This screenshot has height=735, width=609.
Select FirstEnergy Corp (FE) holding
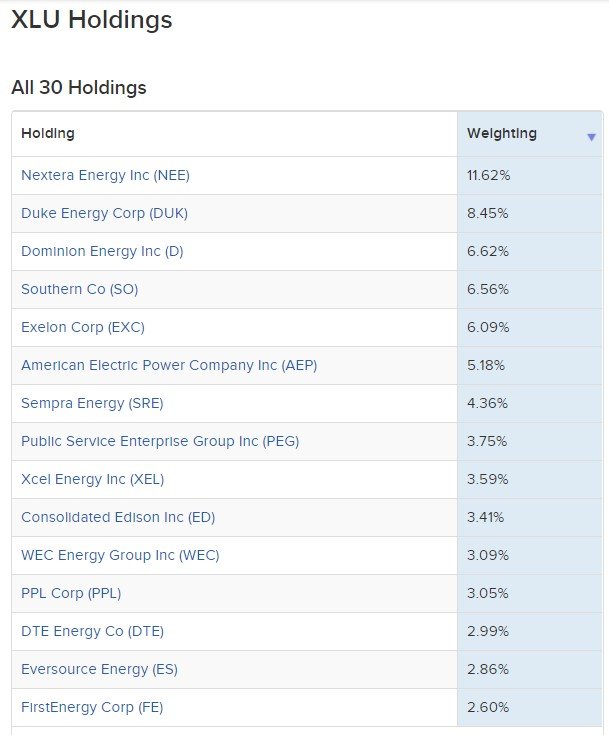pyautogui.click(x=92, y=707)
